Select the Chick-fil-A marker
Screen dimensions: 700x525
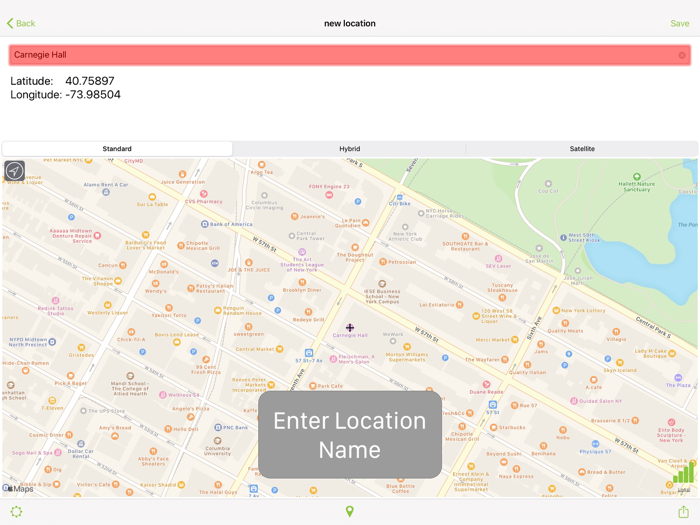click(131, 332)
